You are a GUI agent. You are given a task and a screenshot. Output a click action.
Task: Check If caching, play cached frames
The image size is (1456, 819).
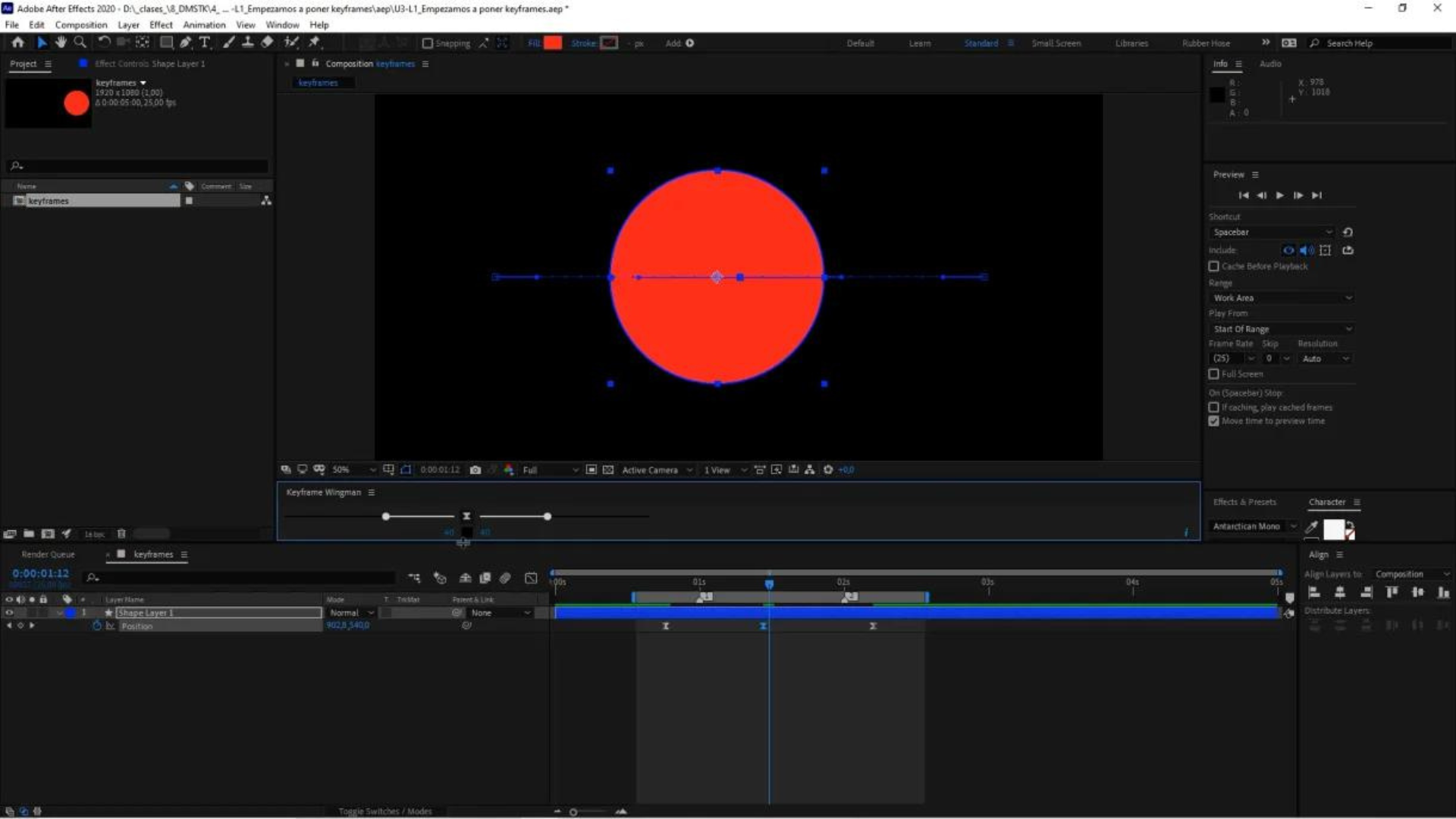1213,407
